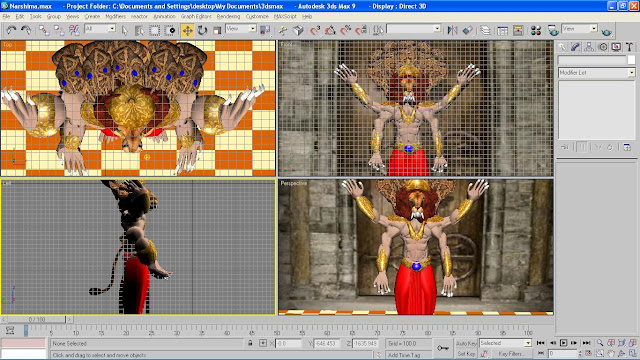Click Quick Render teapot icon
The height and width of the screenshot is (360, 640).
[607, 31]
